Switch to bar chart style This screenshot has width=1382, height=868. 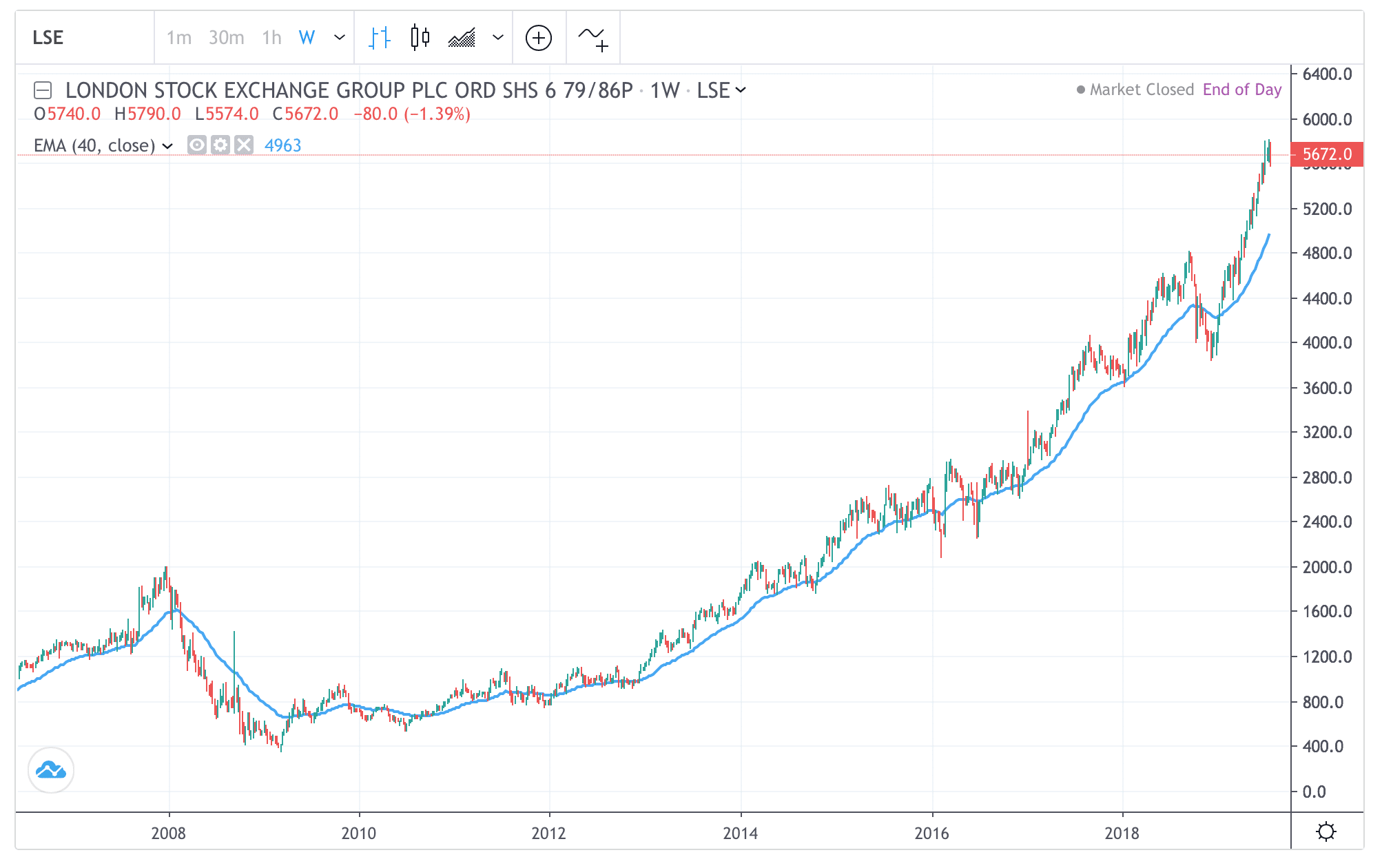pyautogui.click(x=380, y=37)
